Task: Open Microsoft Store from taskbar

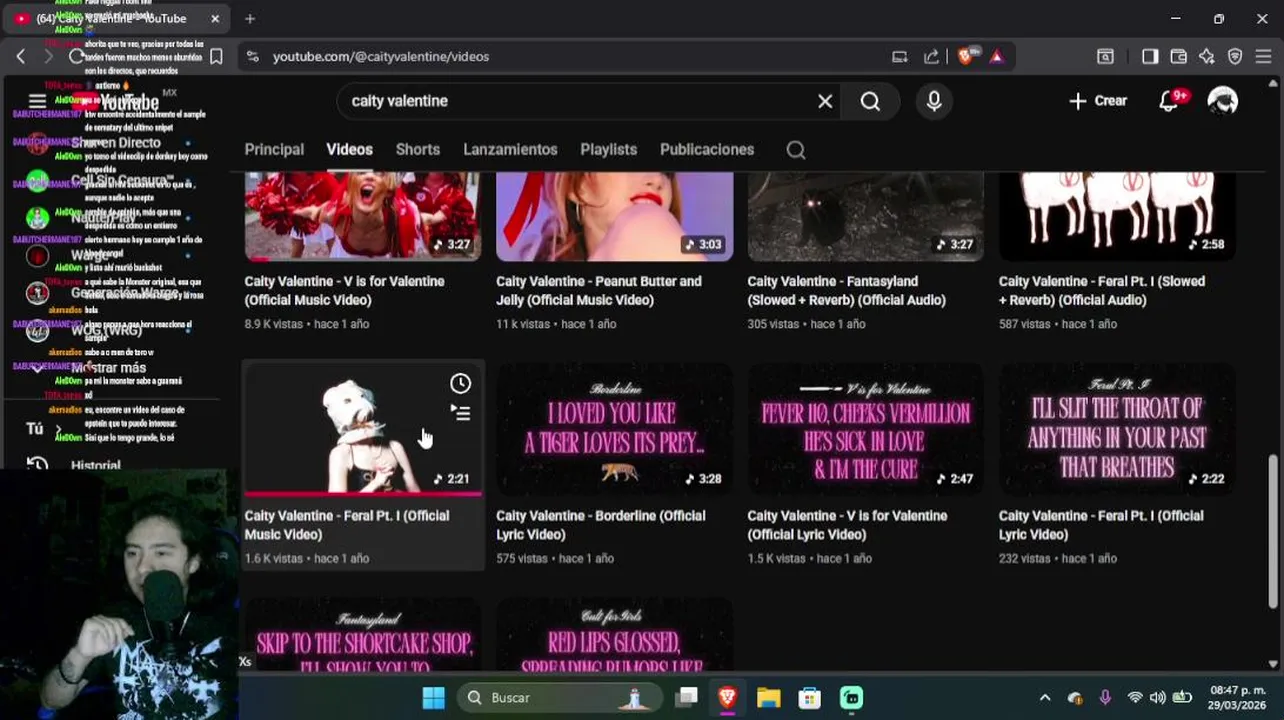Action: pyautogui.click(x=810, y=698)
